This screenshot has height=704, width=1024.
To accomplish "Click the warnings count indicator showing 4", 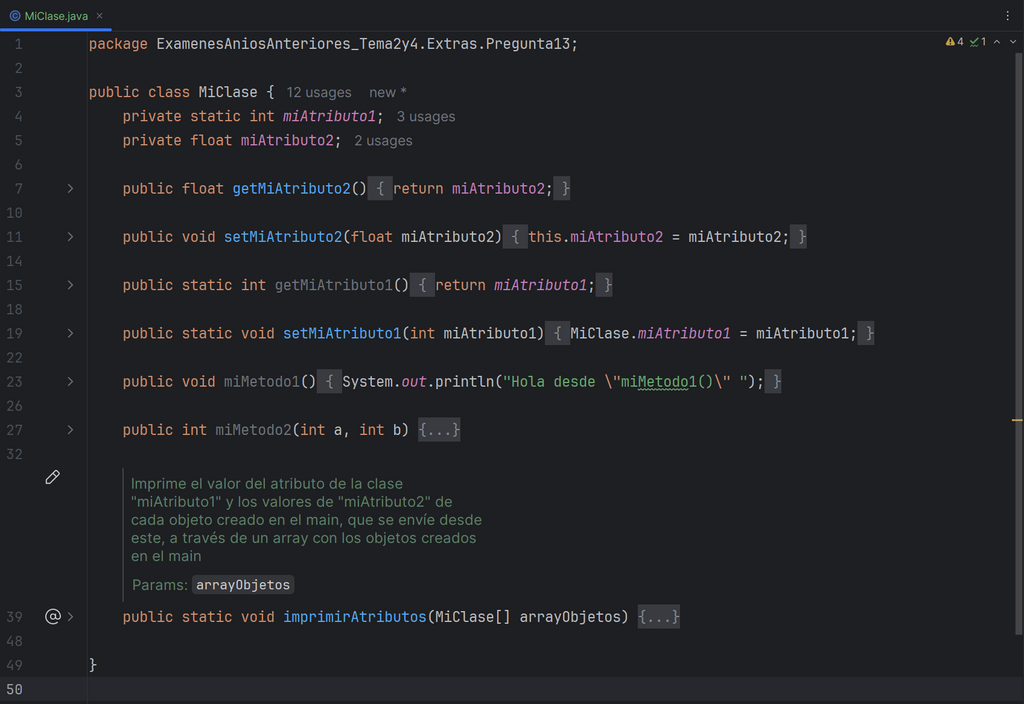I will point(954,42).
